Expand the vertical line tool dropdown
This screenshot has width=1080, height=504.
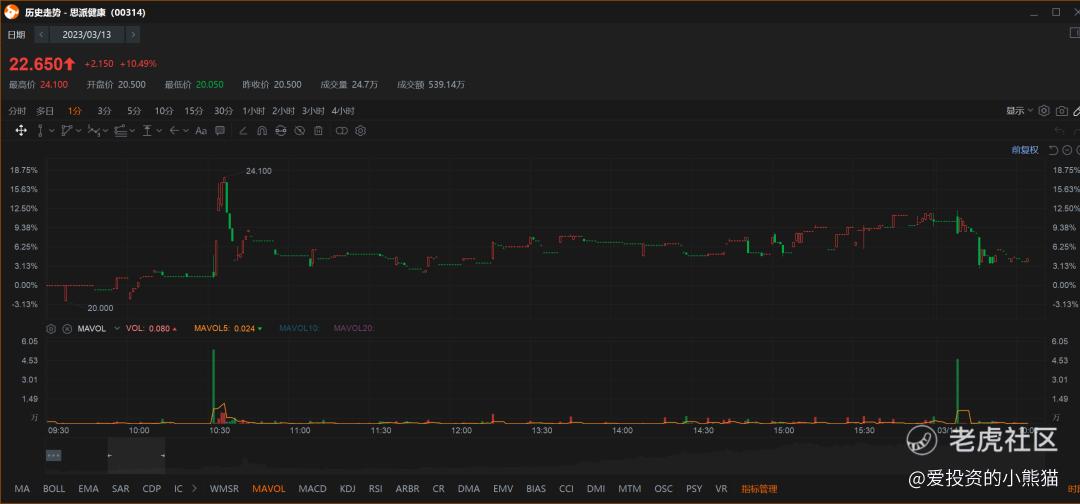[52, 131]
